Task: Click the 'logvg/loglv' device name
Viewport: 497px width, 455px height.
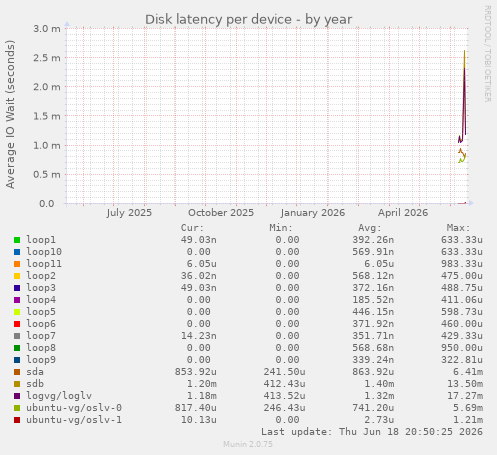Action: (59, 396)
